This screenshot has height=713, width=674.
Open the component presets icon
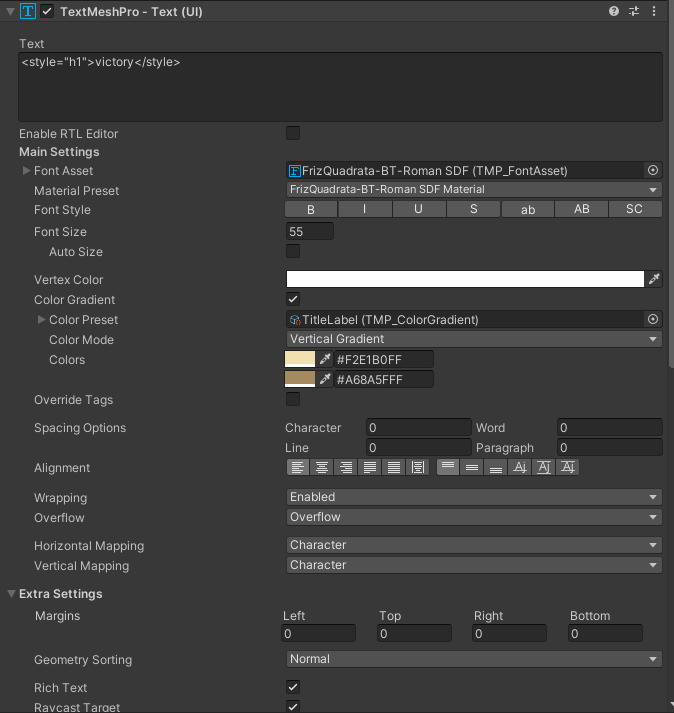tap(634, 11)
